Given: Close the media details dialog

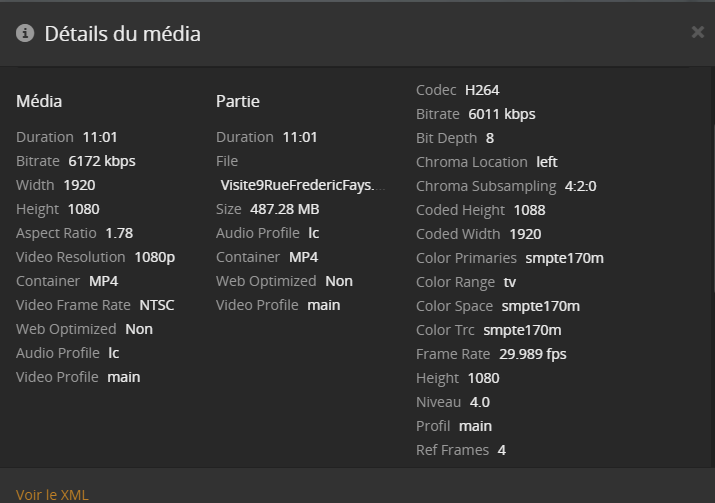Looking at the screenshot, I should click(697, 32).
